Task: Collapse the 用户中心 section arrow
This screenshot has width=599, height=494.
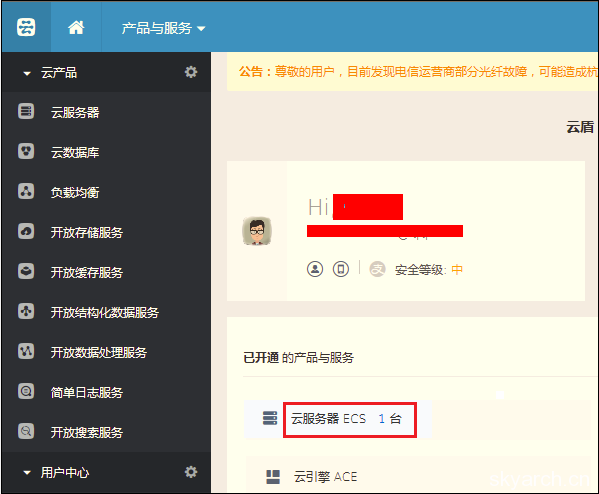Action: pyautogui.click(x=27, y=473)
